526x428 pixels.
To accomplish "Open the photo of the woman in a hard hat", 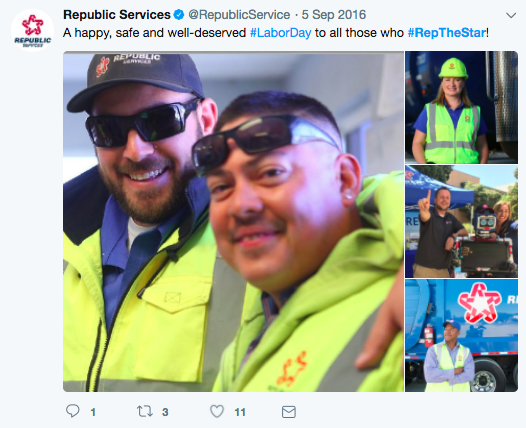I will [462, 107].
